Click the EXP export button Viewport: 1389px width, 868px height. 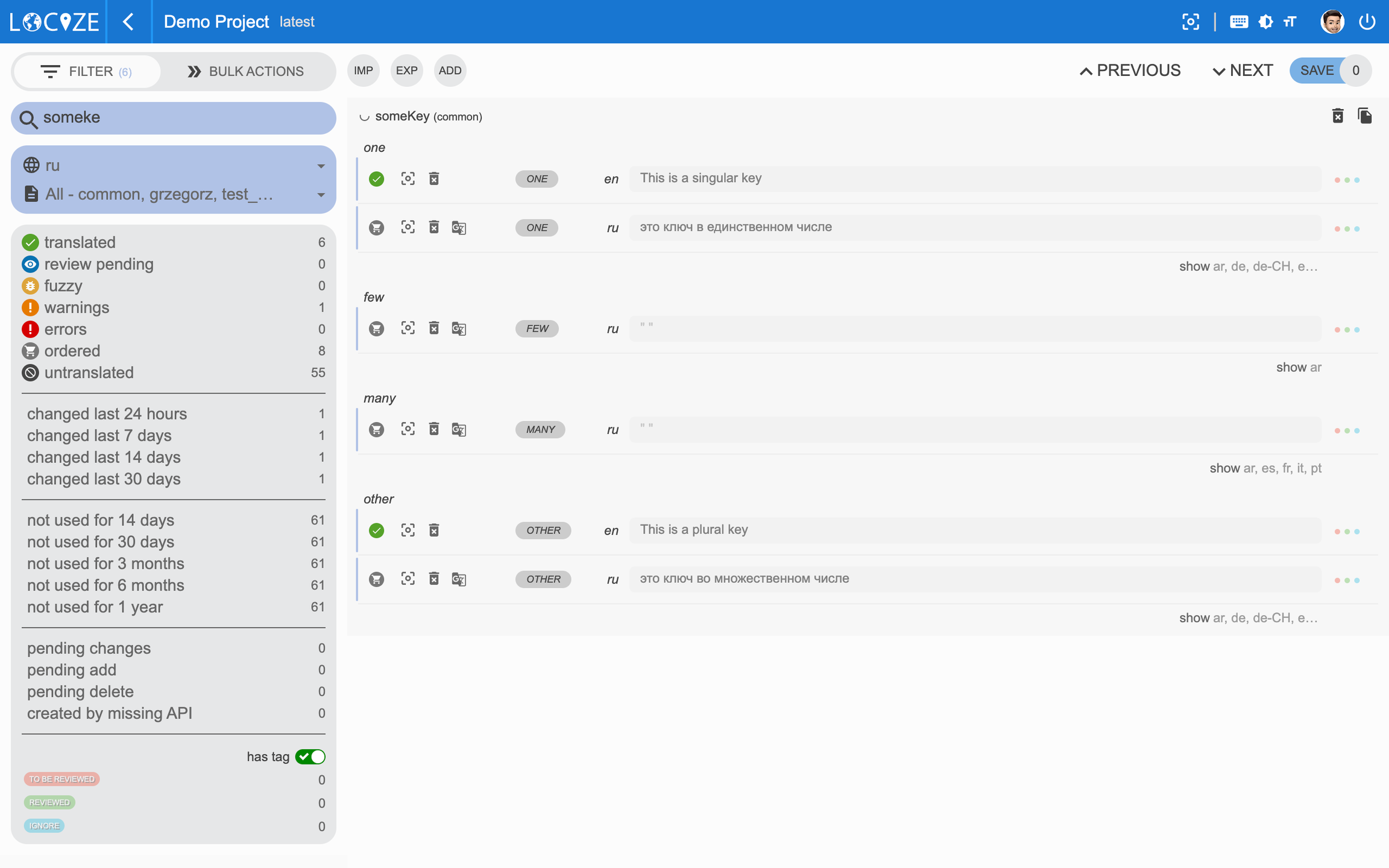tap(406, 71)
